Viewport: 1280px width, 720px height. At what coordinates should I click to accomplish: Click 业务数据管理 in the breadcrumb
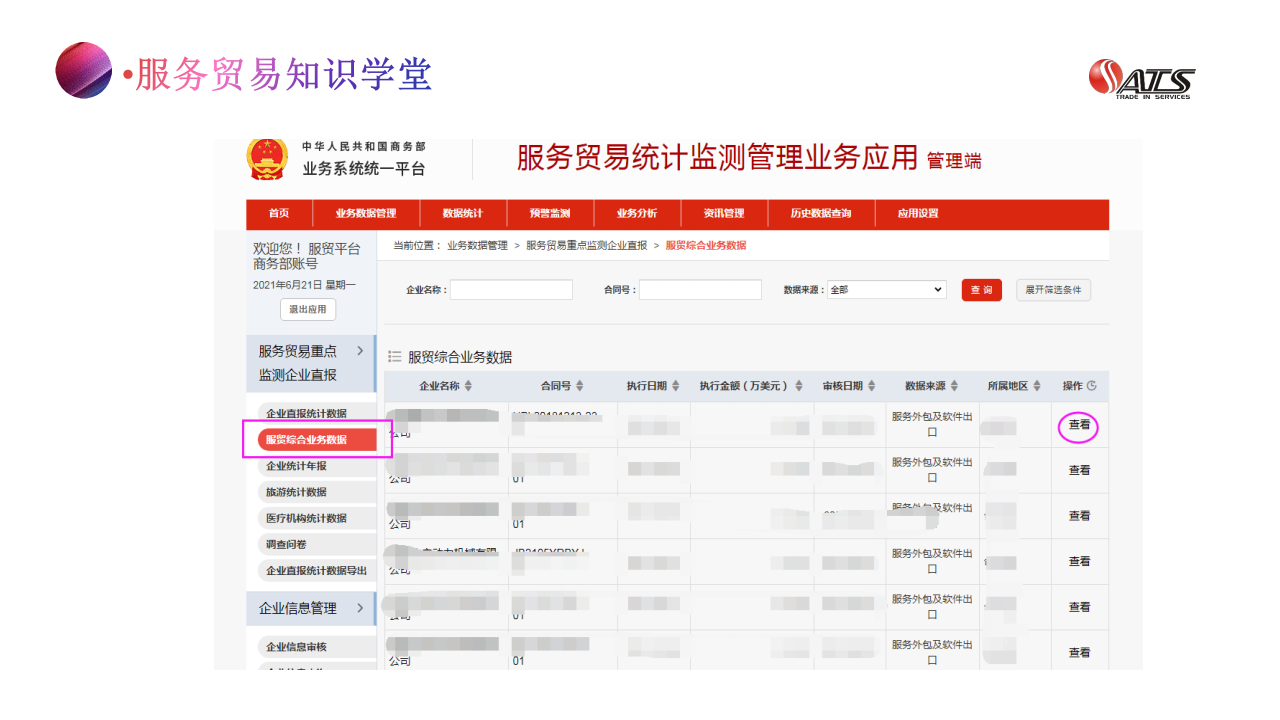[x=477, y=246]
